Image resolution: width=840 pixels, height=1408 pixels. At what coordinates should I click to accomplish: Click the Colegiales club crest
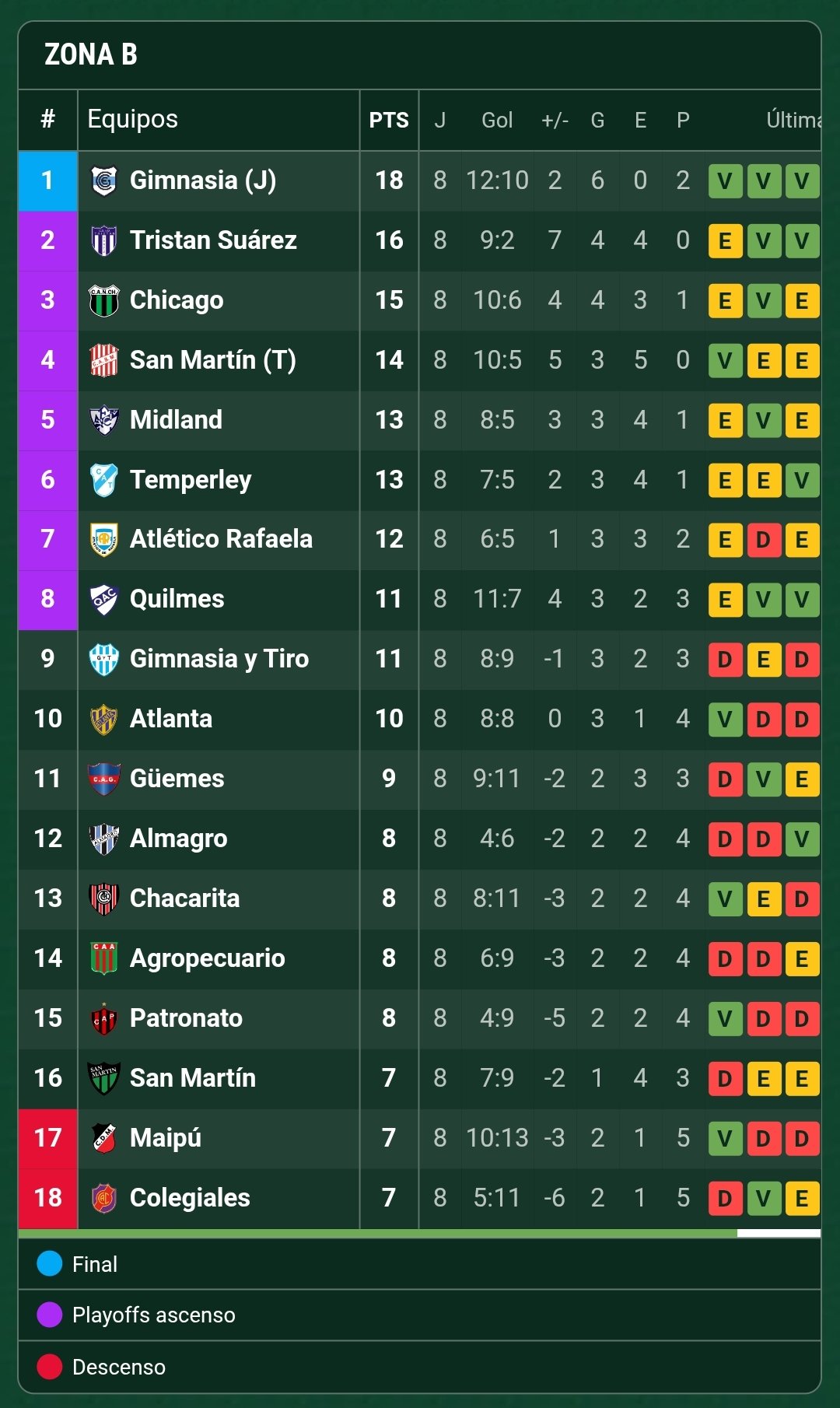(x=104, y=1198)
